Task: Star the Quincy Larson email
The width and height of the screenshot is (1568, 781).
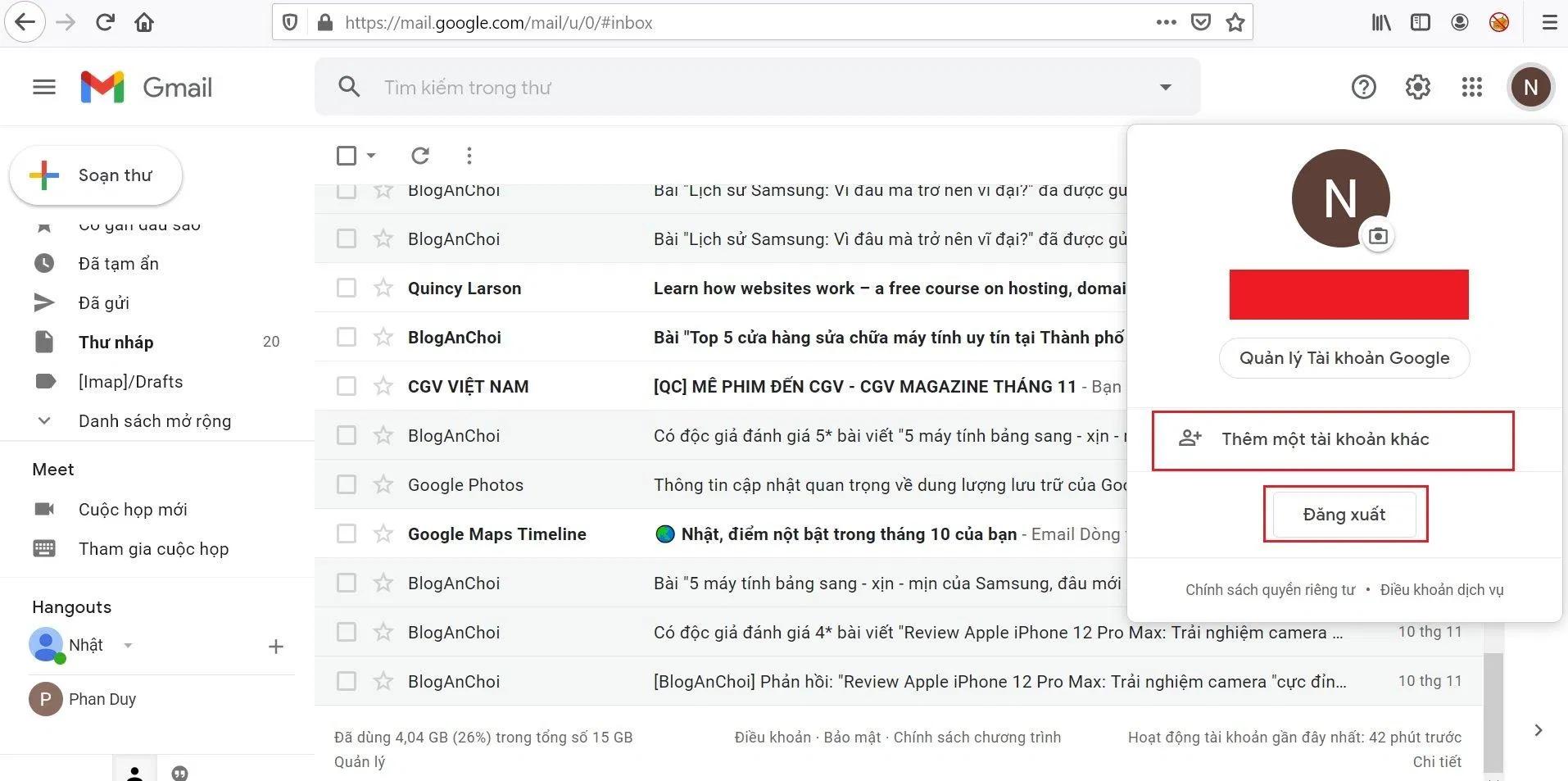Action: 383,288
